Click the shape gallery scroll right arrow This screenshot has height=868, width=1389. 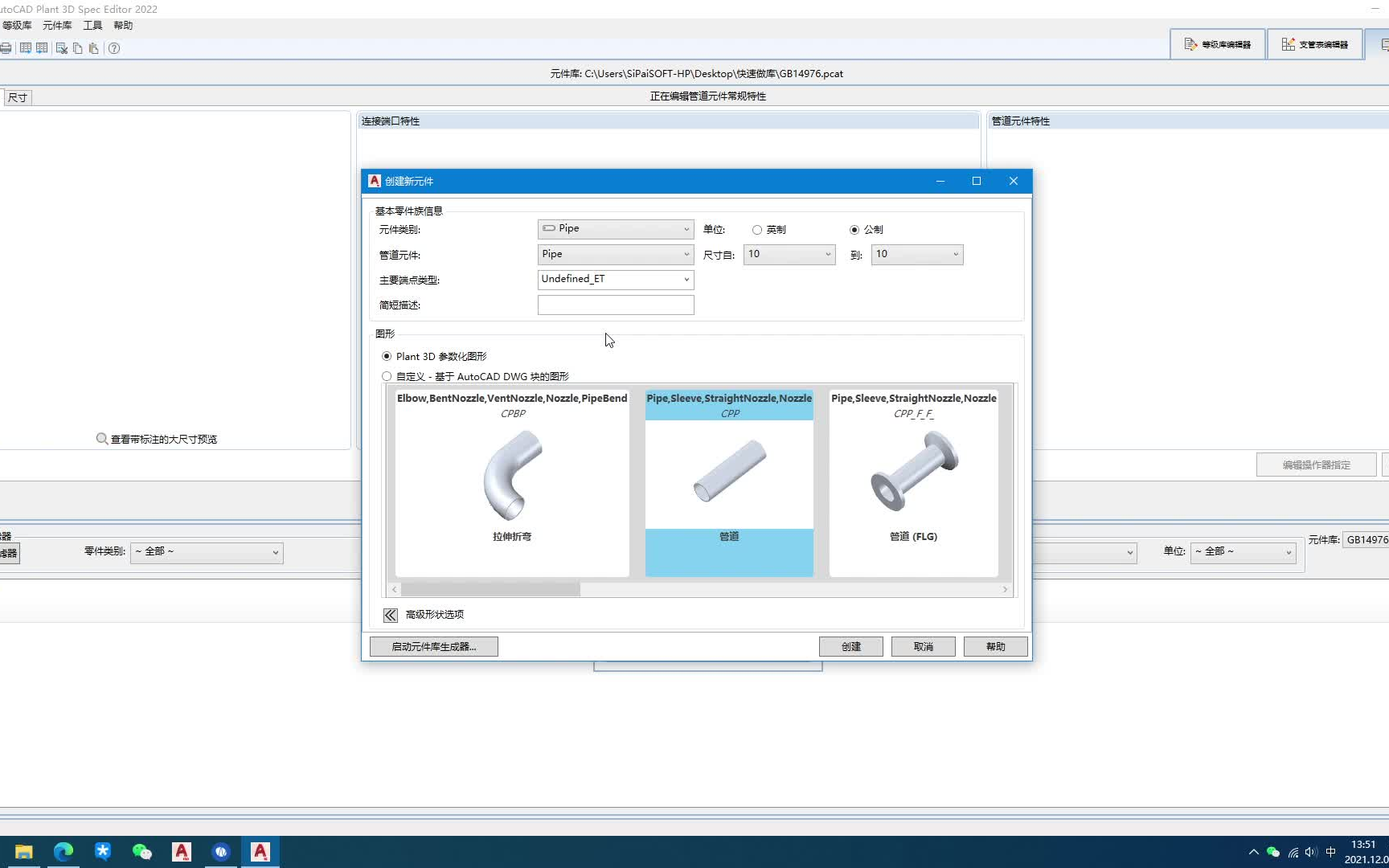1005,589
